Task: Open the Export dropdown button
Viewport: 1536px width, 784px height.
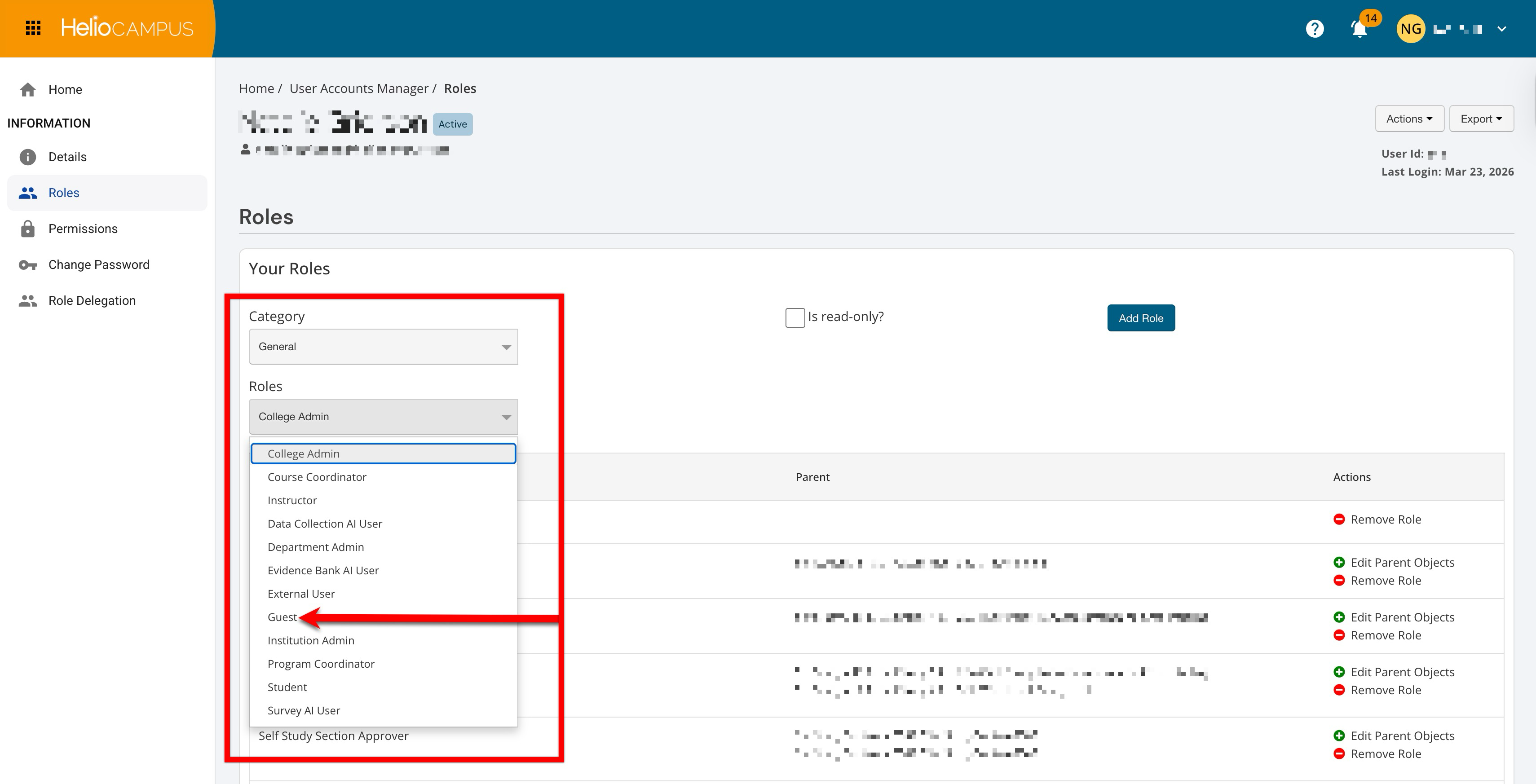Action: coord(1481,119)
